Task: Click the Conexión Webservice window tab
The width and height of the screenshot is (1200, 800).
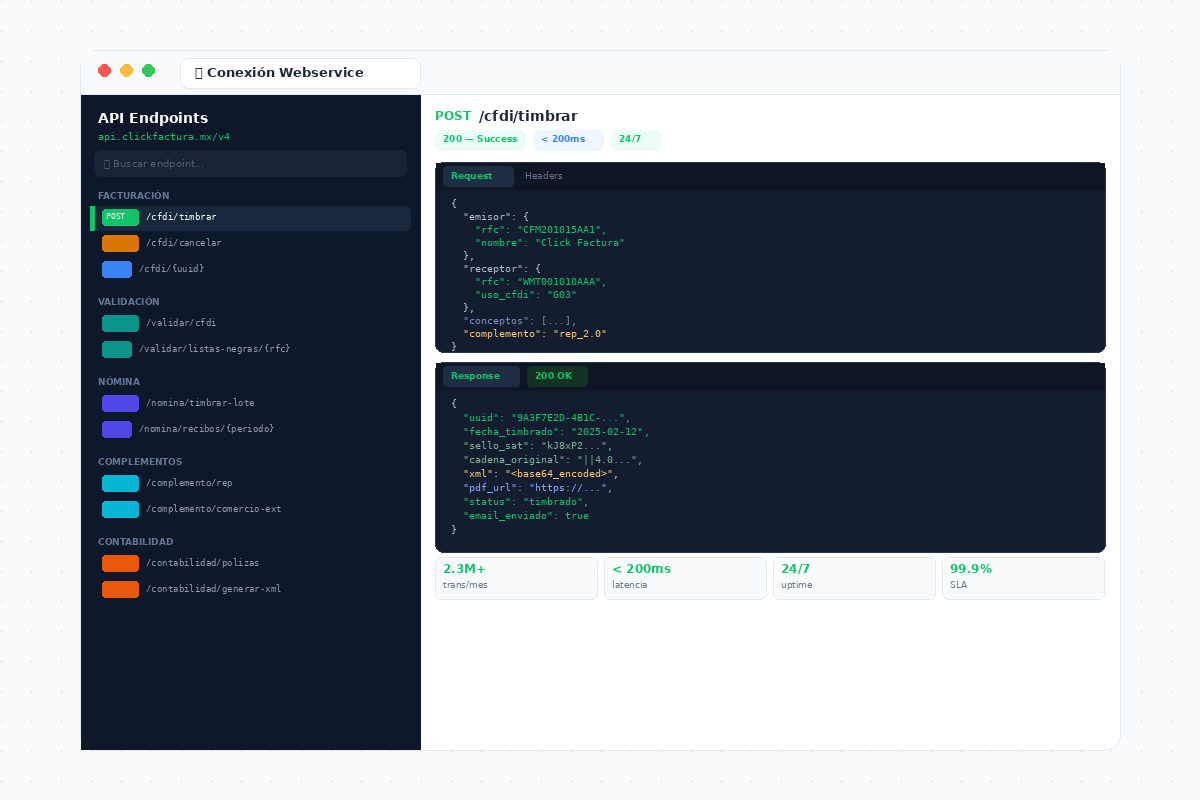Action: tap(300, 73)
